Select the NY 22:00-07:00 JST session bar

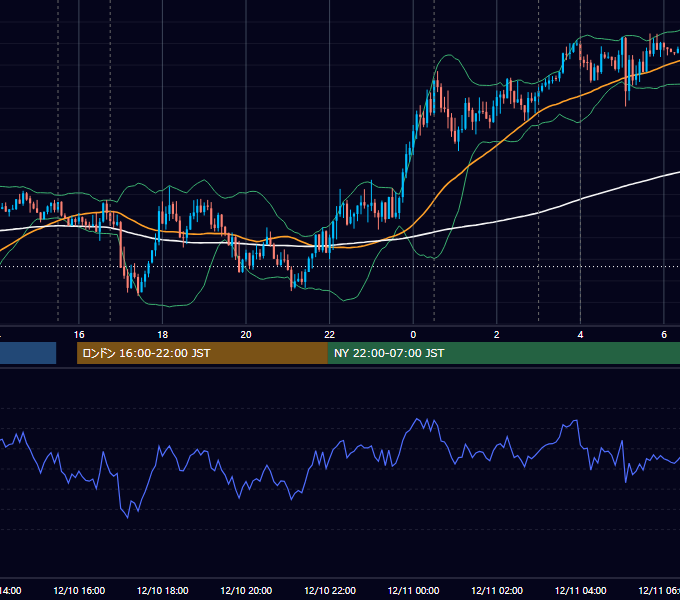(503, 353)
